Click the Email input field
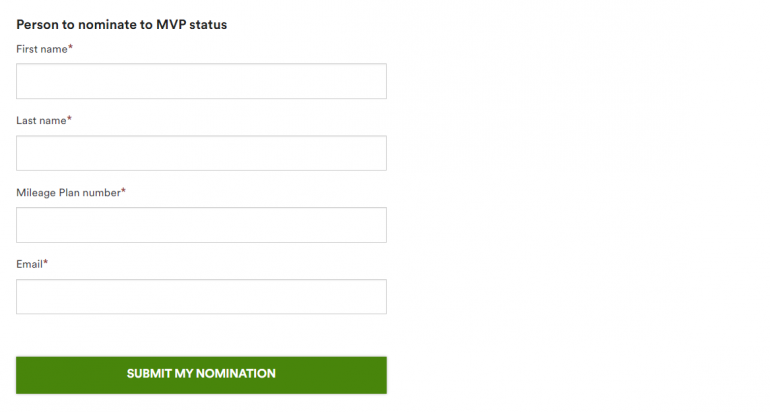The image size is (770, 412). point(201,296)
